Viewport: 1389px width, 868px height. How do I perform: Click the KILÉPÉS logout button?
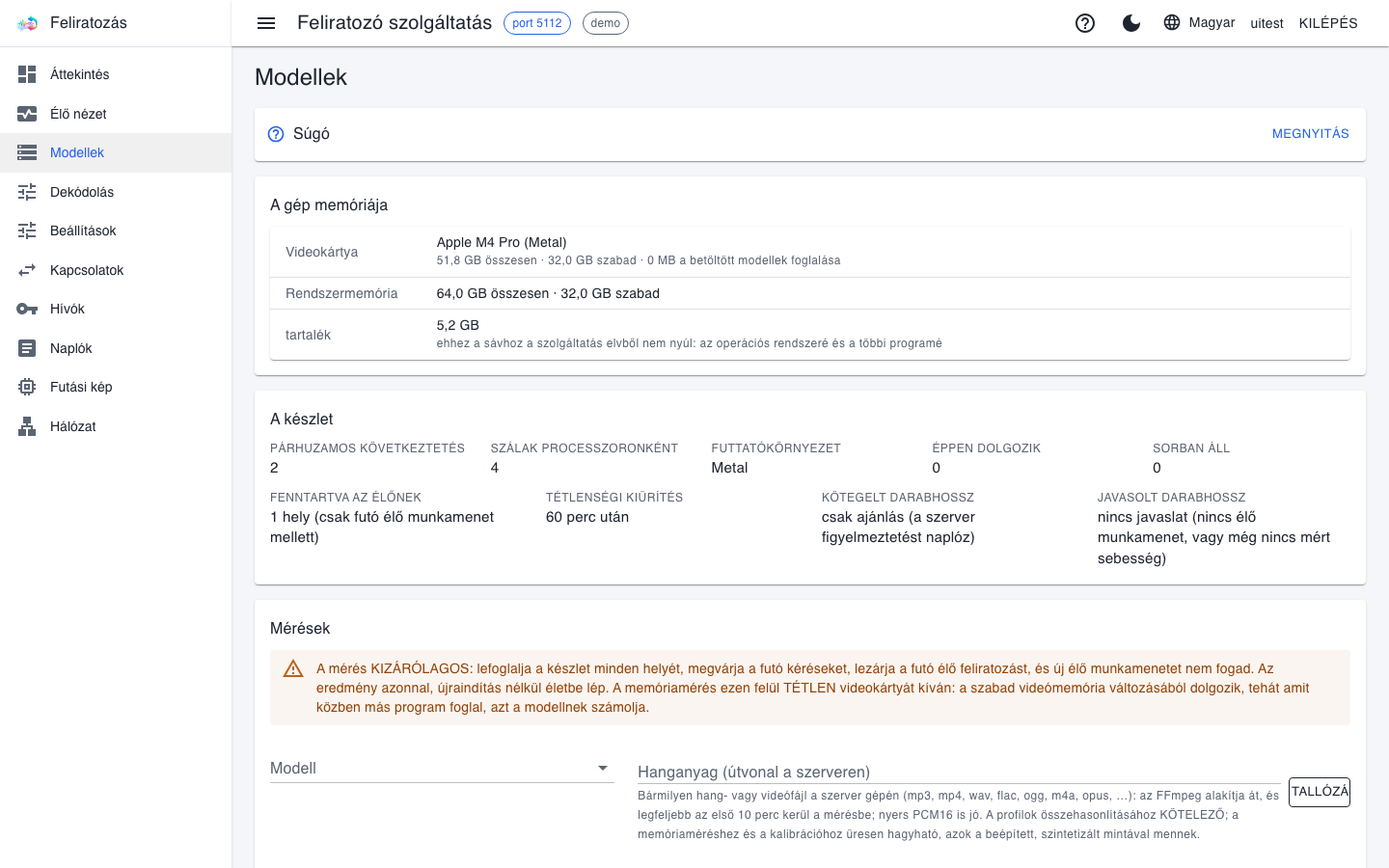(x=1328, y=23)
